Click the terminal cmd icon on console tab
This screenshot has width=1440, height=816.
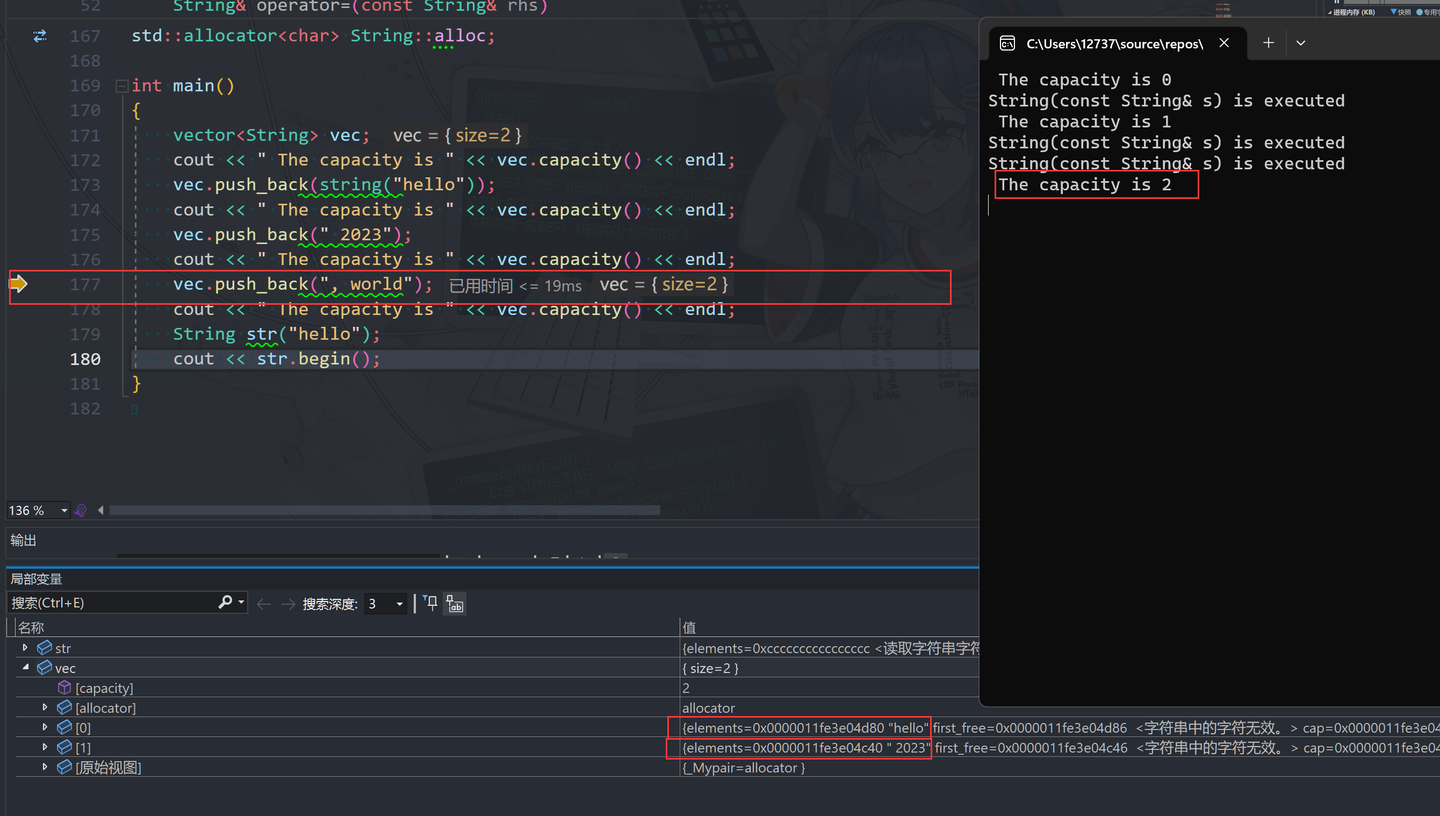tap(1008, 43)
